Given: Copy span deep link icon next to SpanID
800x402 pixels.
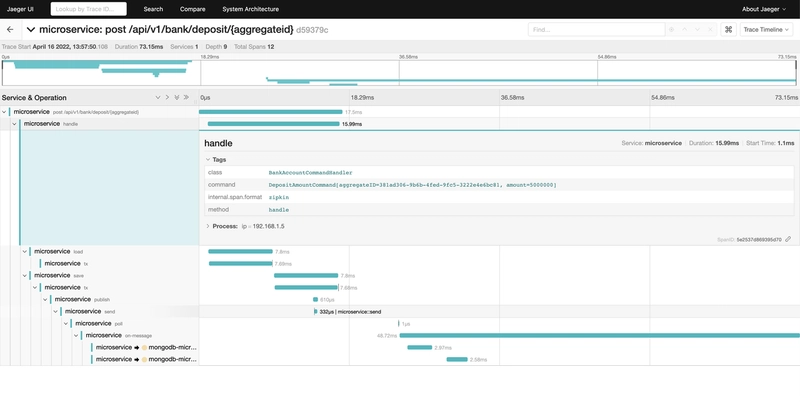Looking at the screenshot, I should pos(788,240).
